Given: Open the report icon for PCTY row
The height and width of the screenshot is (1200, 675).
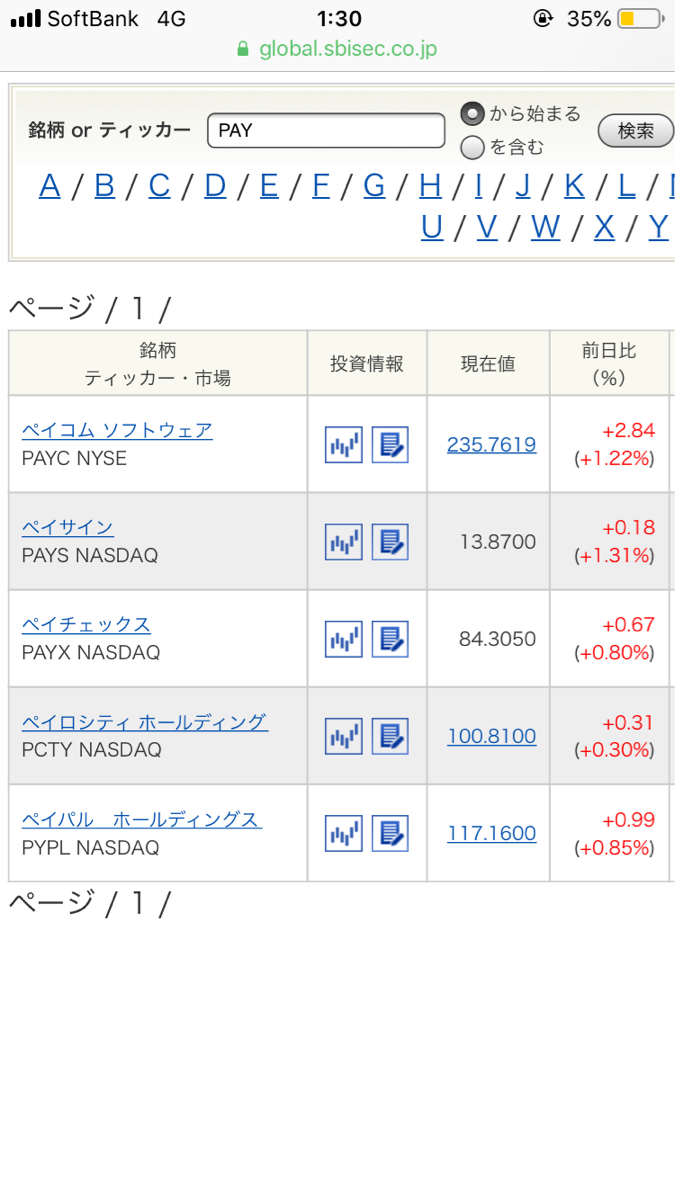Looking at the screenshot, I should click(x=390, y=735).
